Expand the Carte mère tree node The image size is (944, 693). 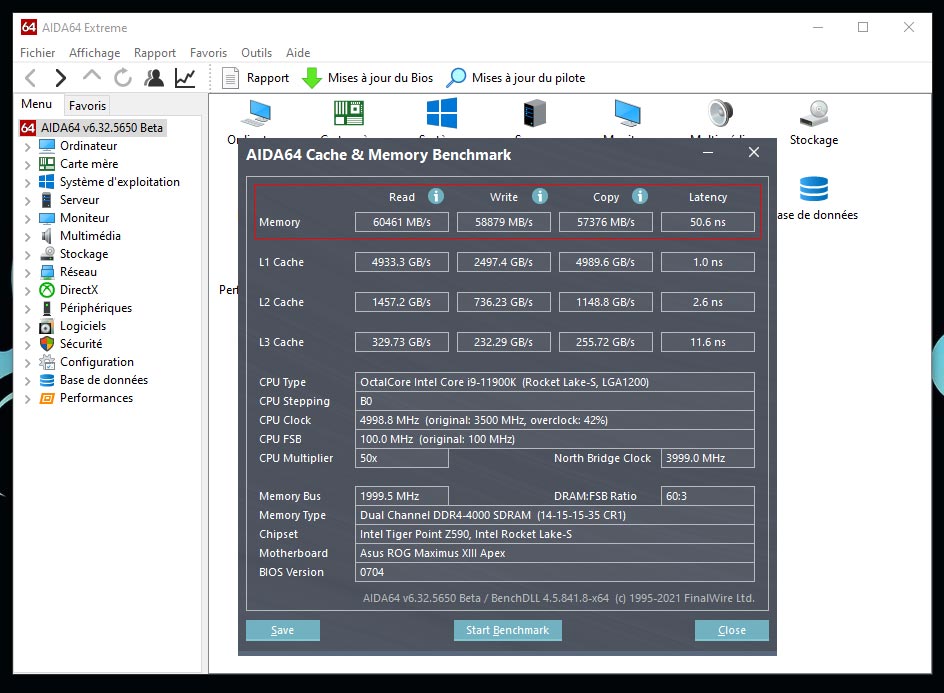[28, 164]
